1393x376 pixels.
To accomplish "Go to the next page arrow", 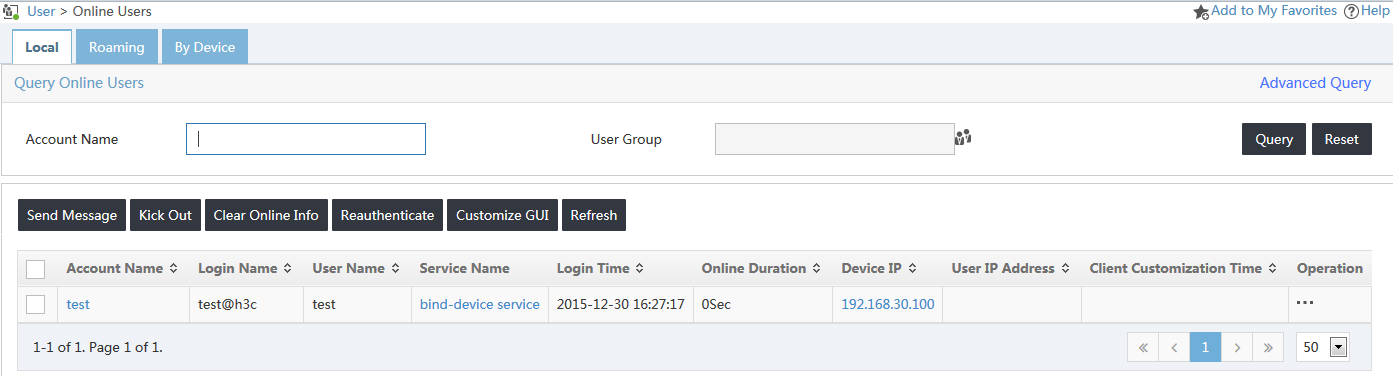I will coord(1237,347).
